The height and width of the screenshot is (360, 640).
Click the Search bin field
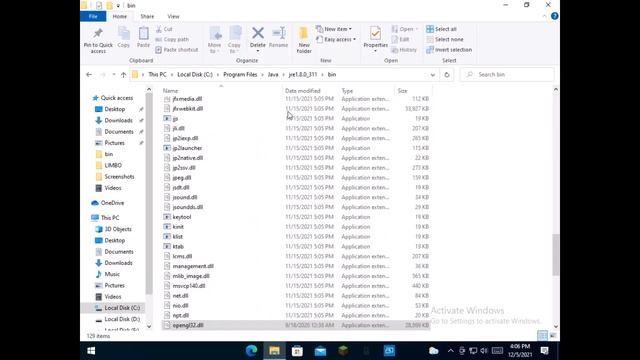pyautogui.click(x=507, y=75)
